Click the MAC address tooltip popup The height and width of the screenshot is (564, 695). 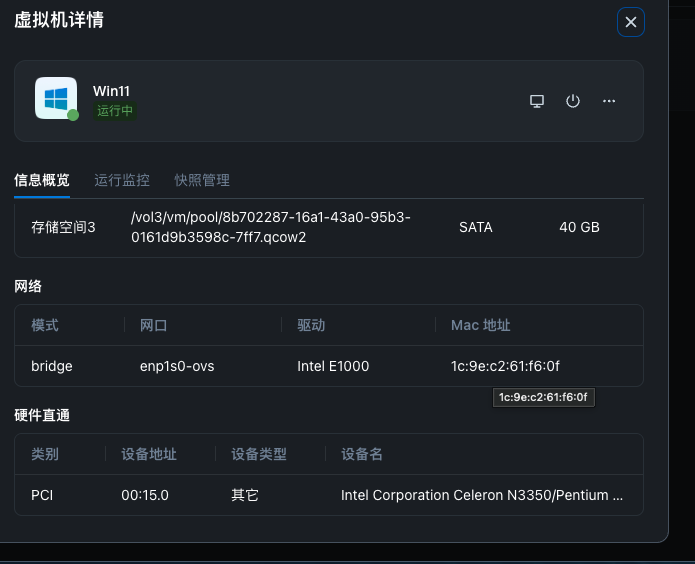point(545,397)
